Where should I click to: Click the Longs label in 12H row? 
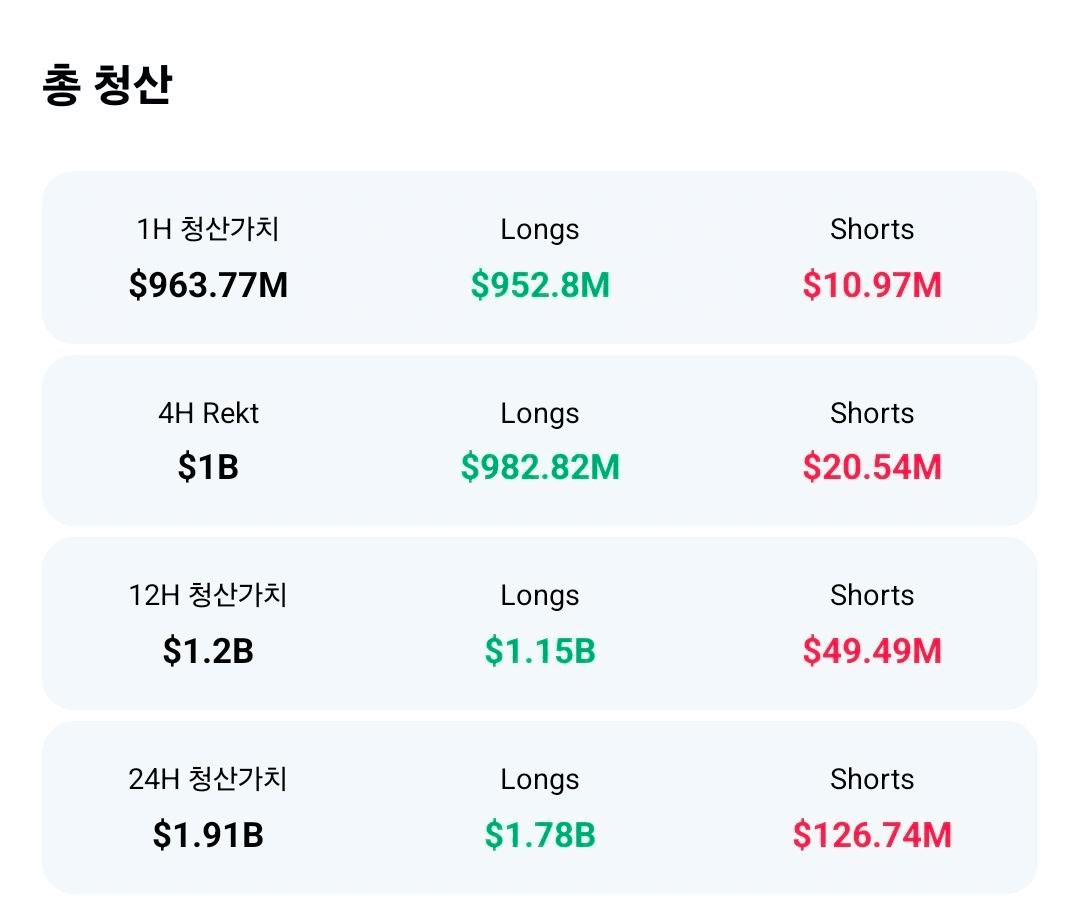(540, 596)
